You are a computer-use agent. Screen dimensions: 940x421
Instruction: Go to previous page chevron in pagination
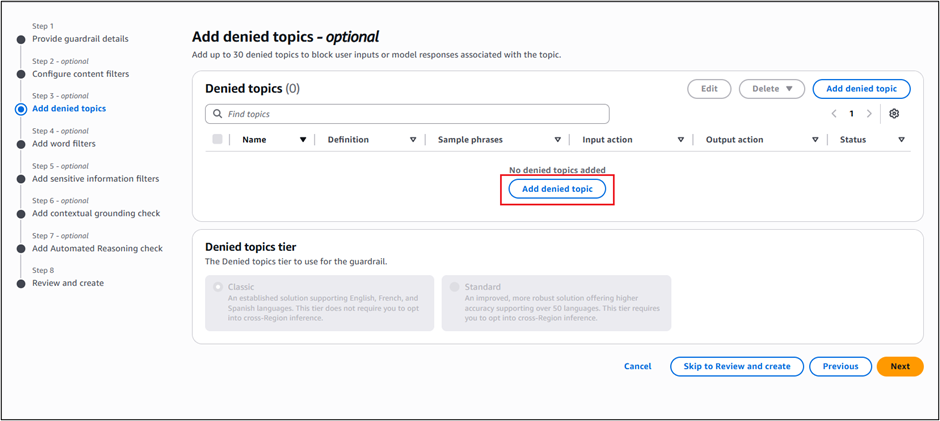[x=834, y=114]
